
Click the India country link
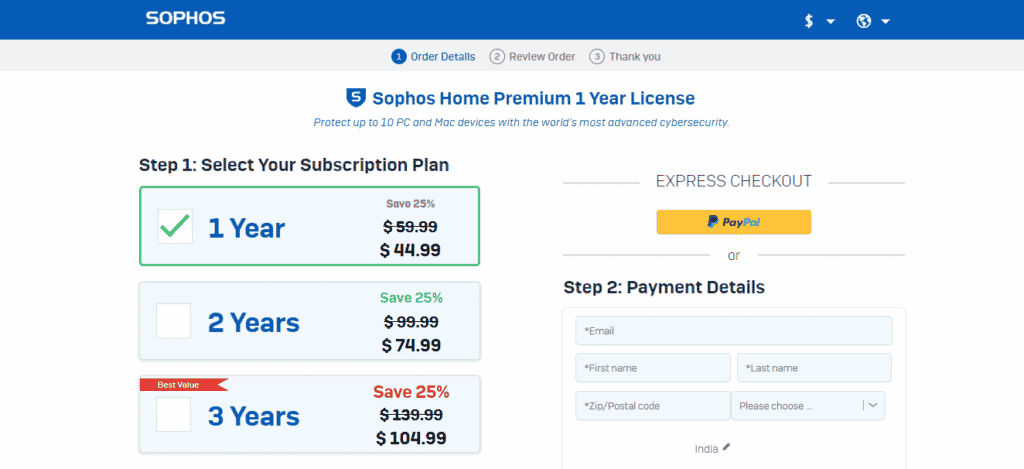pyautogui.click(x=707, y=449)
